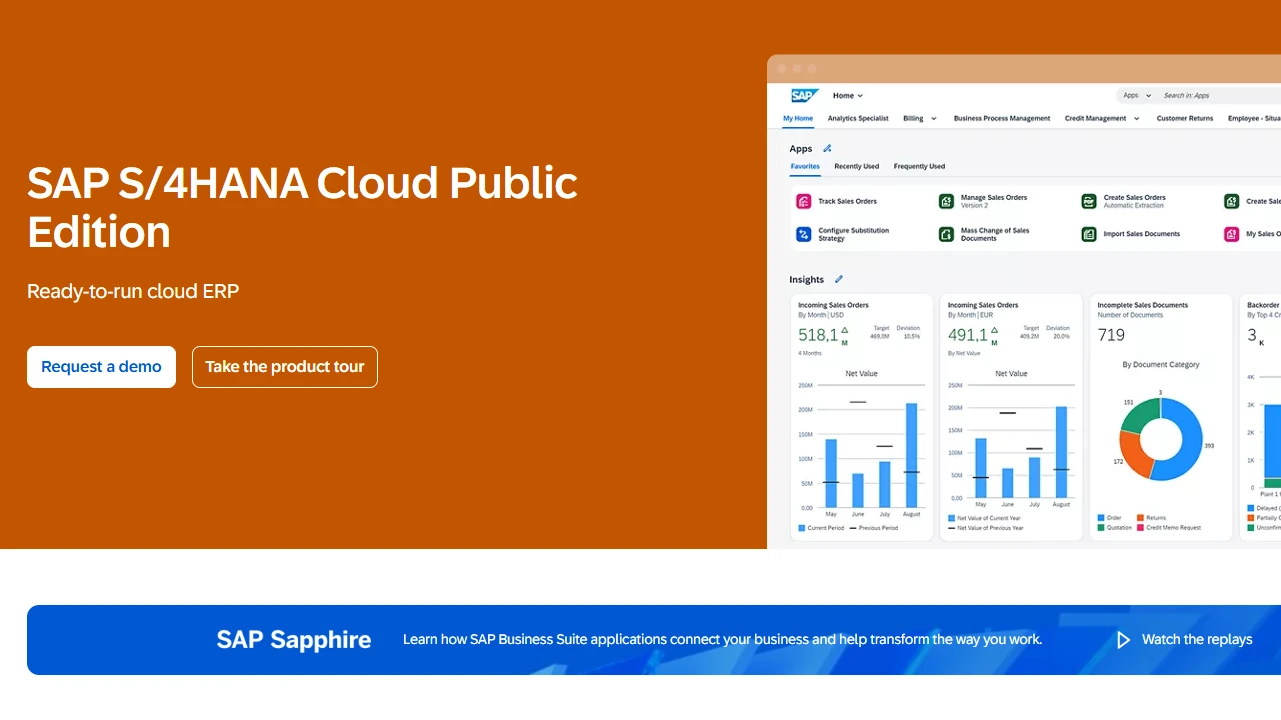Viewport: 1281px width, 720px height.
Task: Click the Ready-to-run cloud ERP subtitle
Action: 133,292
